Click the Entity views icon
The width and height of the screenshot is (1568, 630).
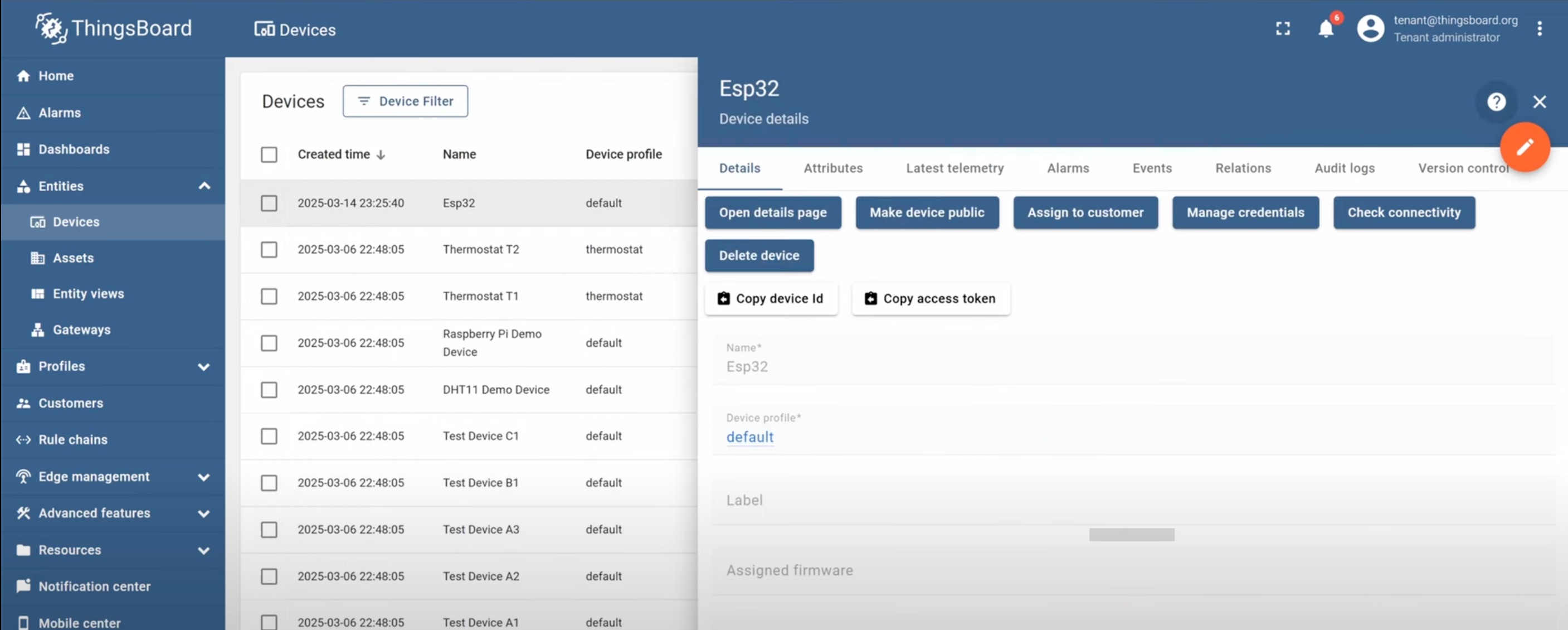point(38,294)
